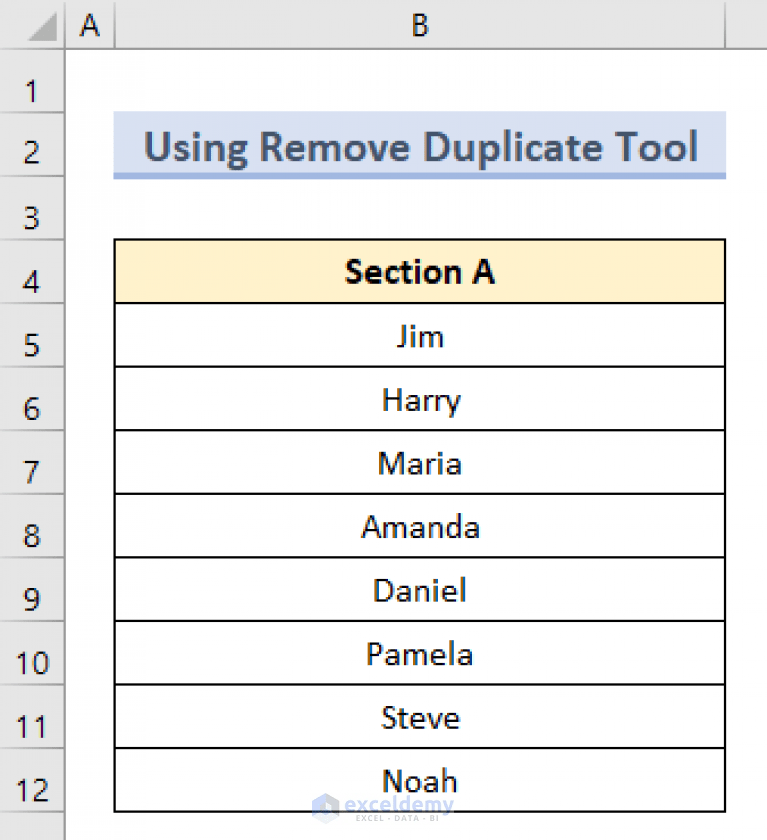Select the cell with Amanda
Screen dimensions: 767x840
(x=419, y=526)
